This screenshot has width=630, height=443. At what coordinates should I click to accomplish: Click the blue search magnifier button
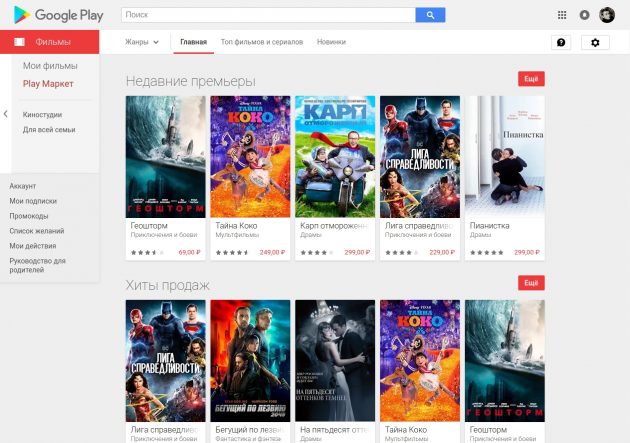[x=430, y=15]
